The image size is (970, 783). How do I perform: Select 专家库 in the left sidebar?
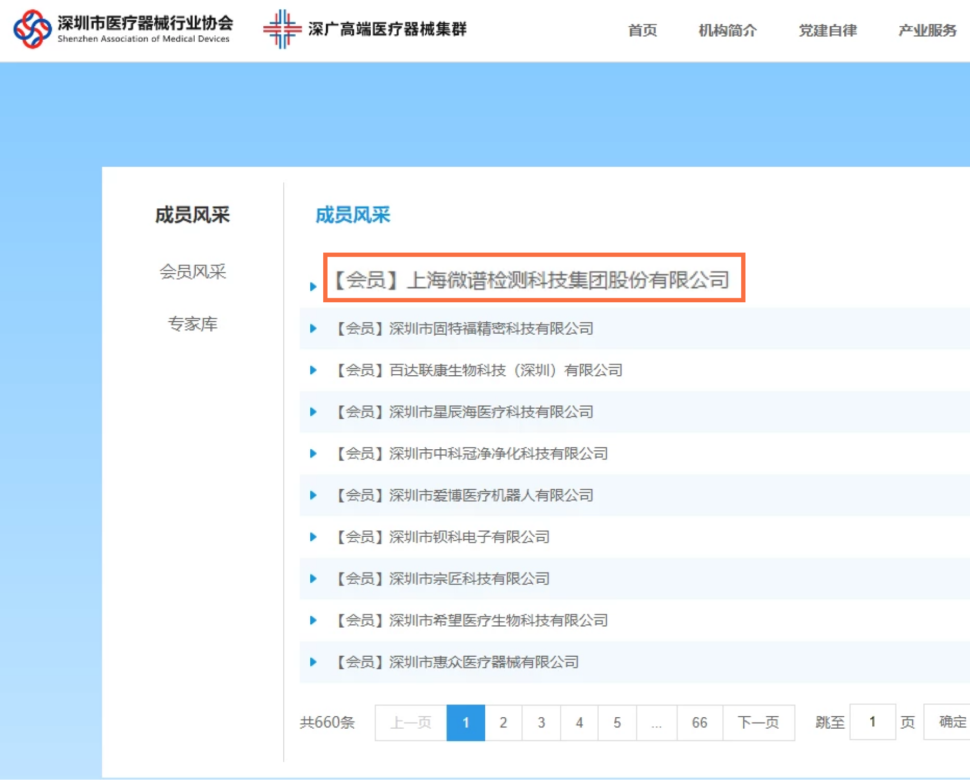click(192, 323)
